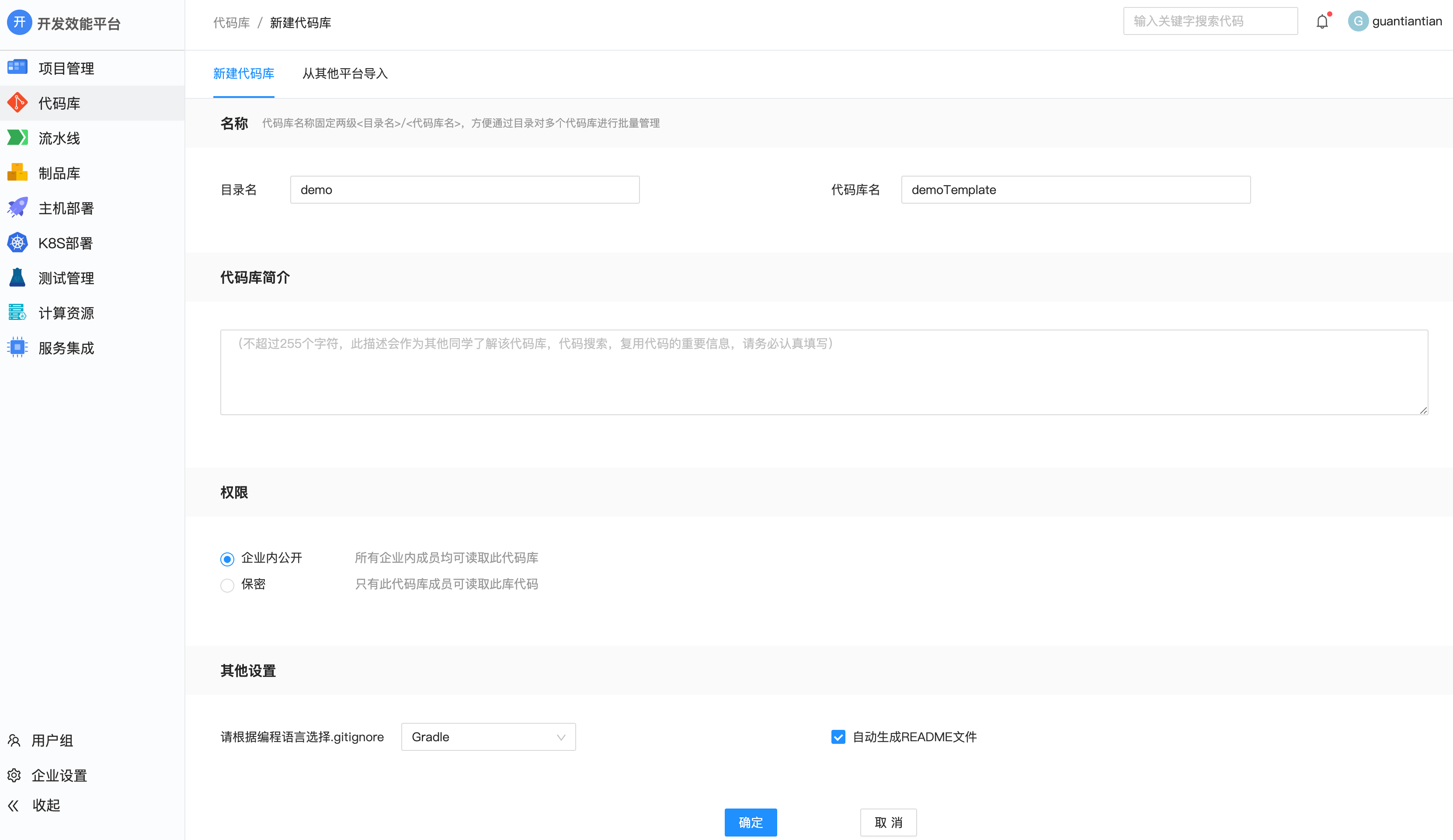Open test management flask icon

click(17, 278)
